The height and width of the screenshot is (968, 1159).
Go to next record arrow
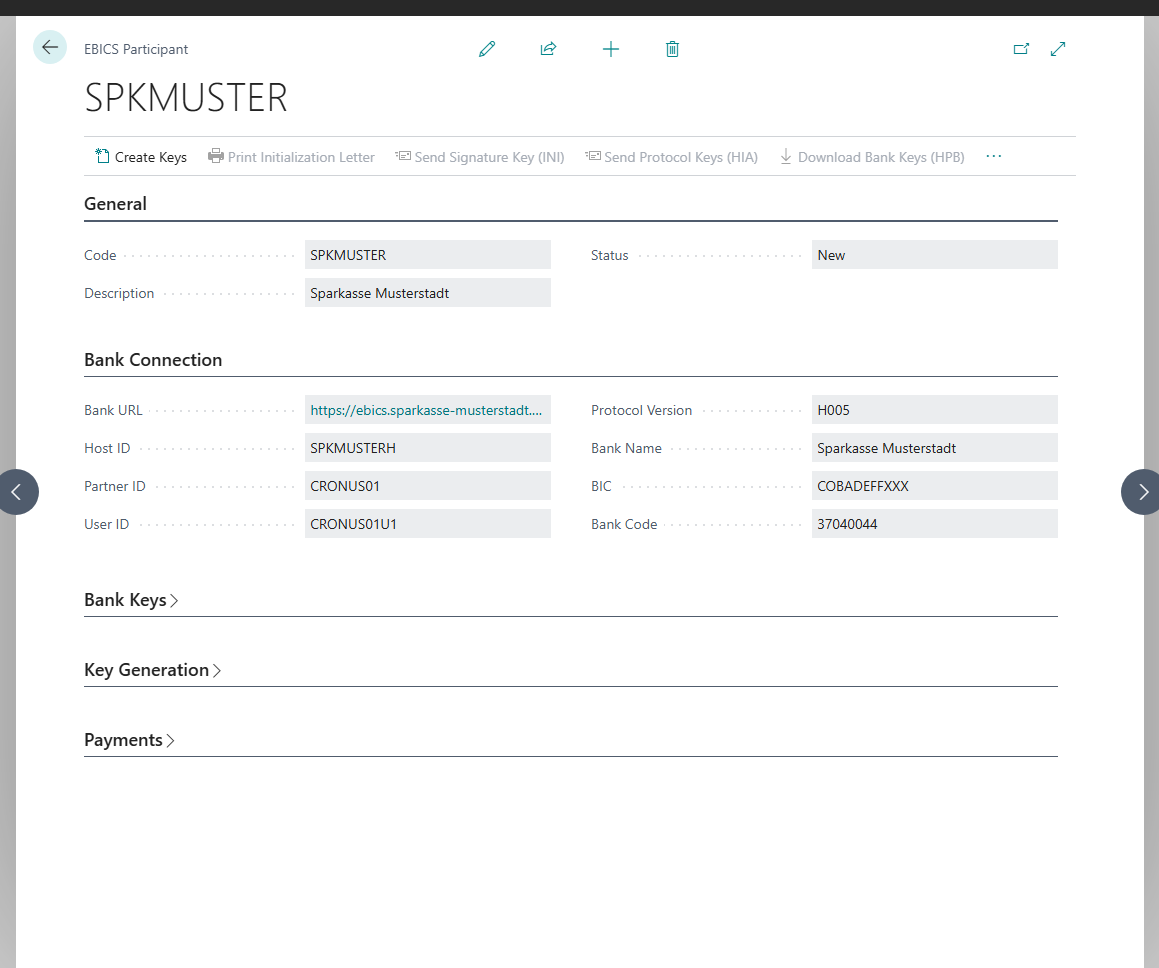pos(1142,491)
